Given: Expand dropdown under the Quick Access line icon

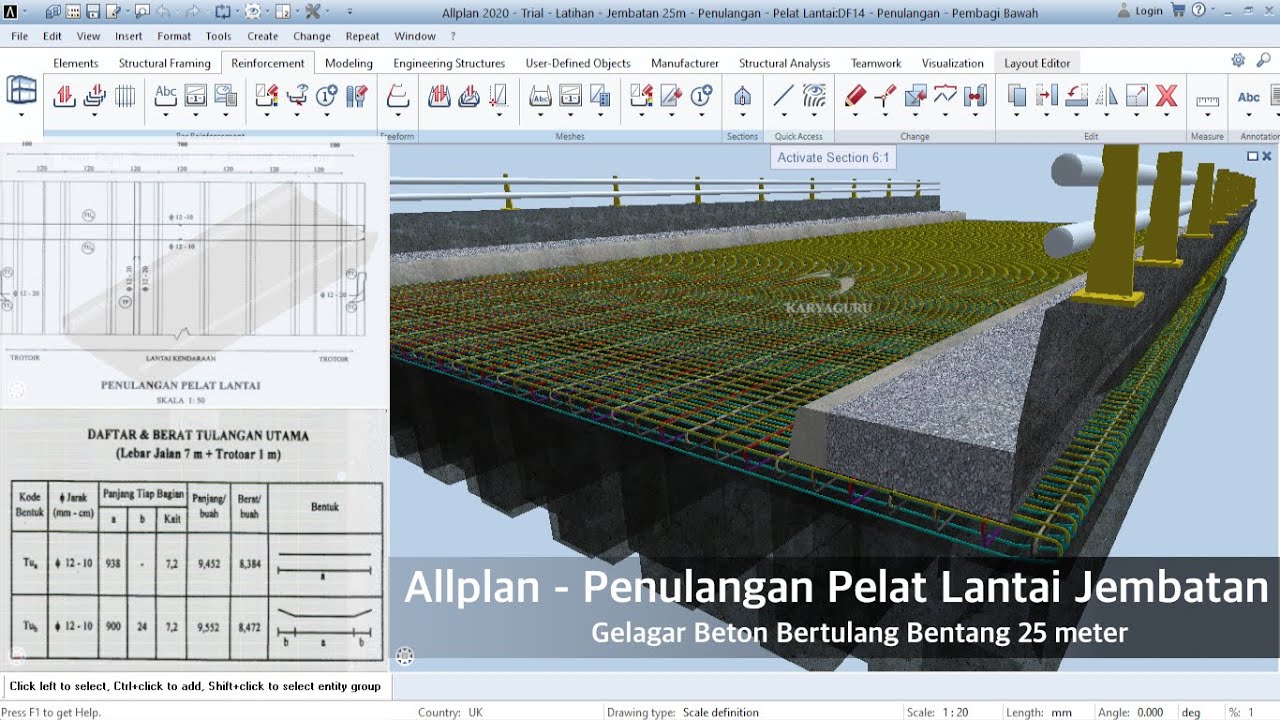Looking at the screenshot, I should [784, 115].
